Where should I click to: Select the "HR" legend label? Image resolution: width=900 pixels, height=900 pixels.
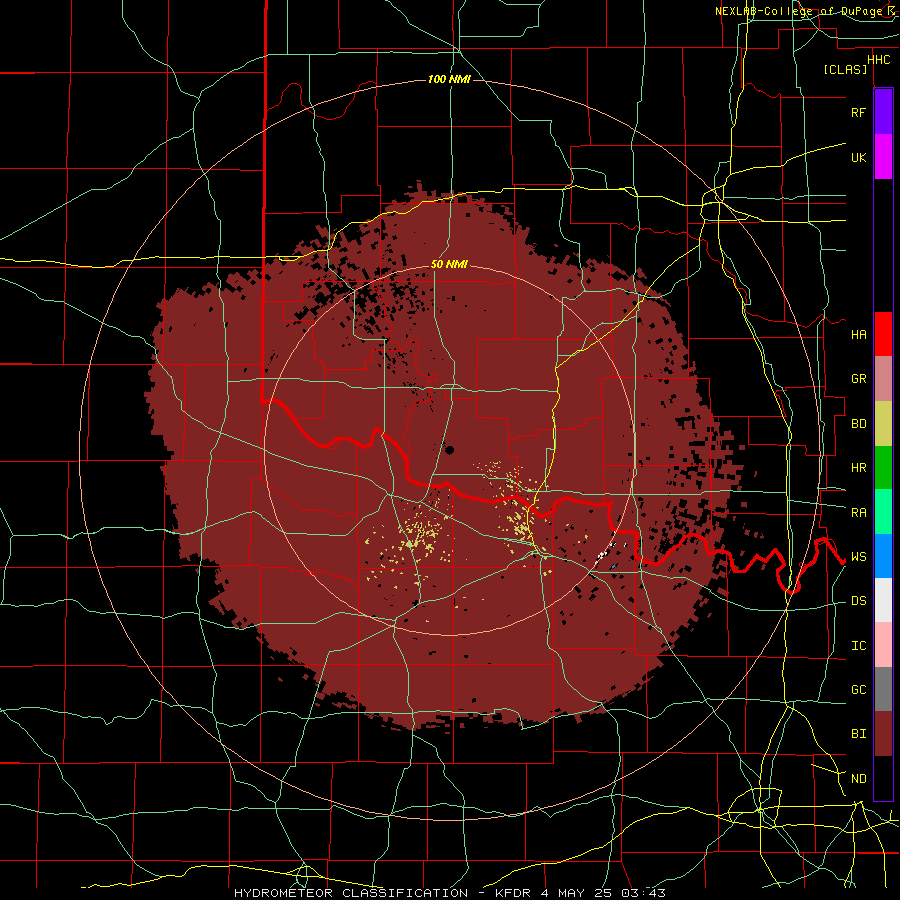[858, 468]
